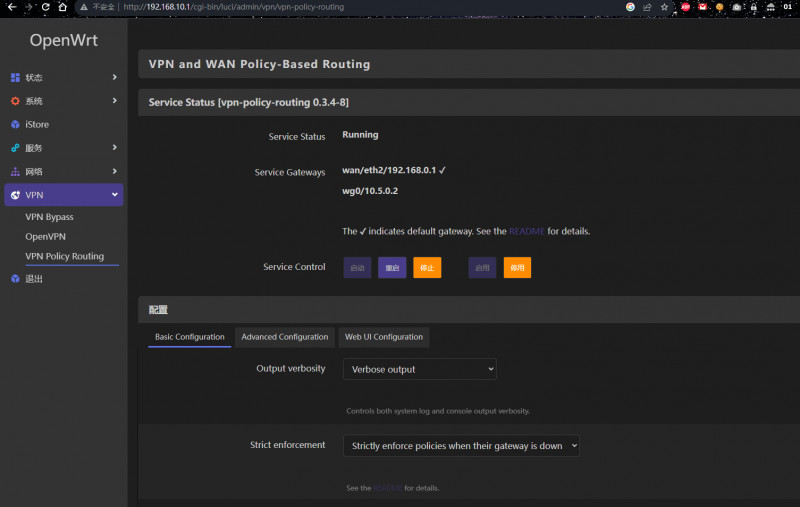
Task: Switch to the Web UI Configuration tab
Action: coord(384,337)
